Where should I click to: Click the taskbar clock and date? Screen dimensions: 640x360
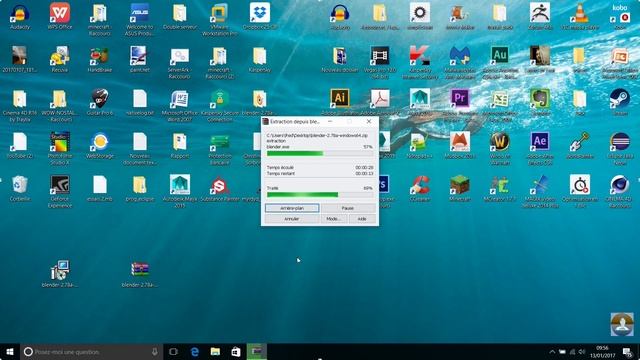tap(602, 352)
